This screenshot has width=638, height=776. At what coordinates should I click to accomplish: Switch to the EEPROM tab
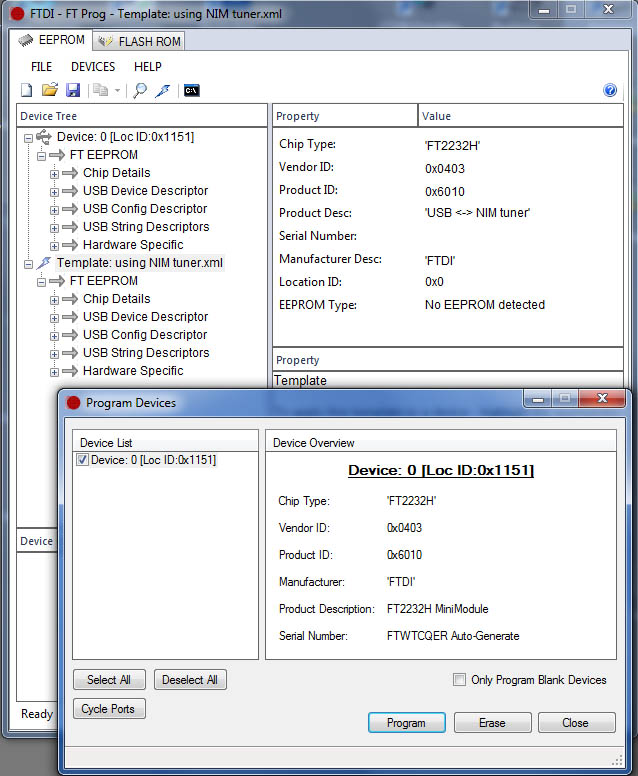pos(51,40)
